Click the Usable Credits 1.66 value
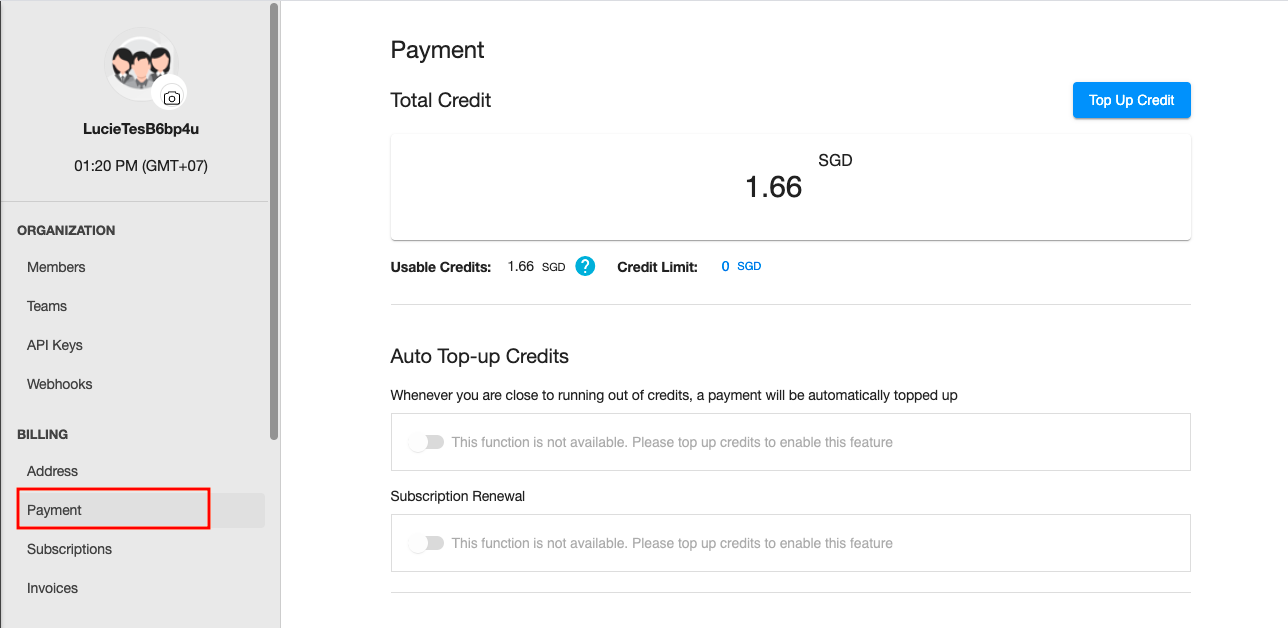Image resolution: width=1288 pixels, height=628 pixels. 521,267
